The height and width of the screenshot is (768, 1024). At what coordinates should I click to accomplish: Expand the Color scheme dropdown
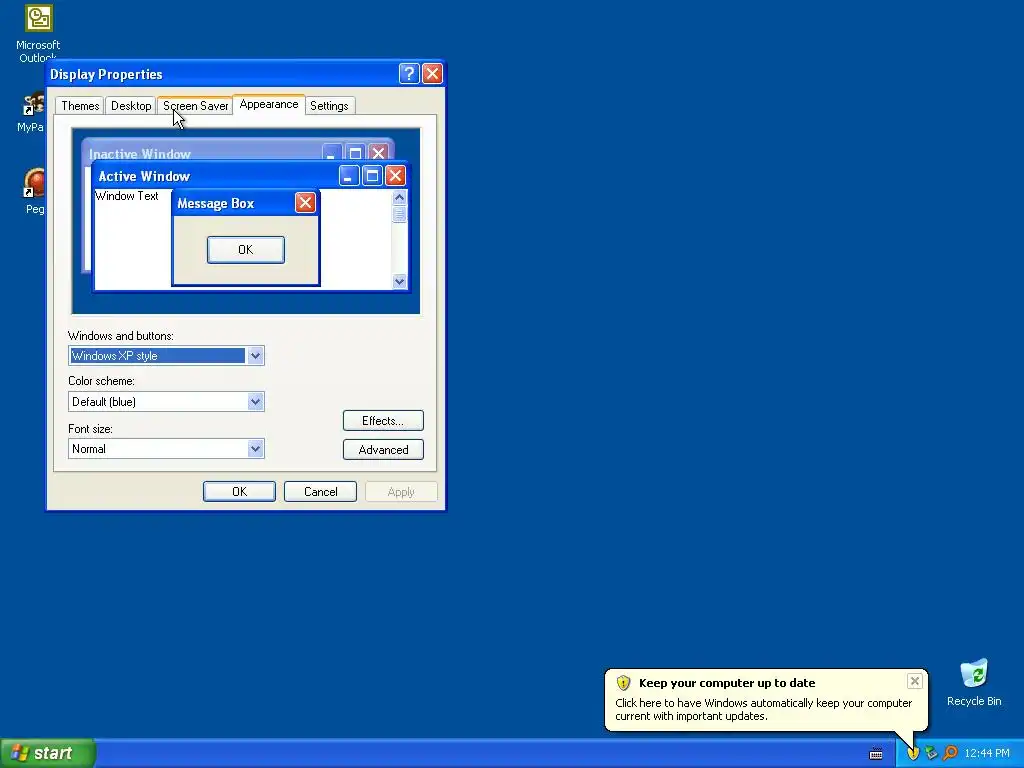tap(255, 402)
